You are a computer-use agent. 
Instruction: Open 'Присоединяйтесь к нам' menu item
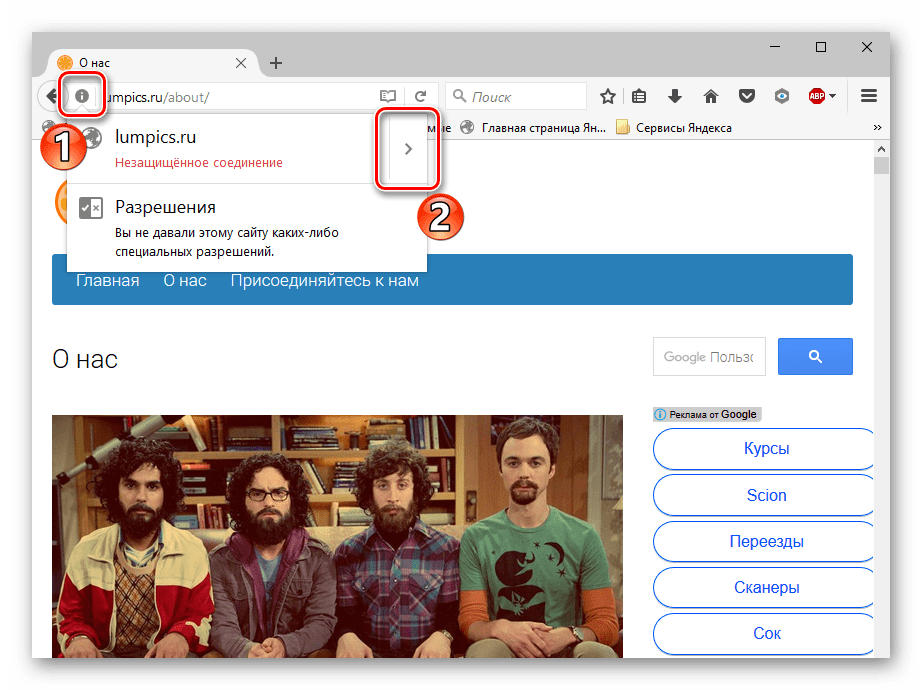click(x=324, y=281)
